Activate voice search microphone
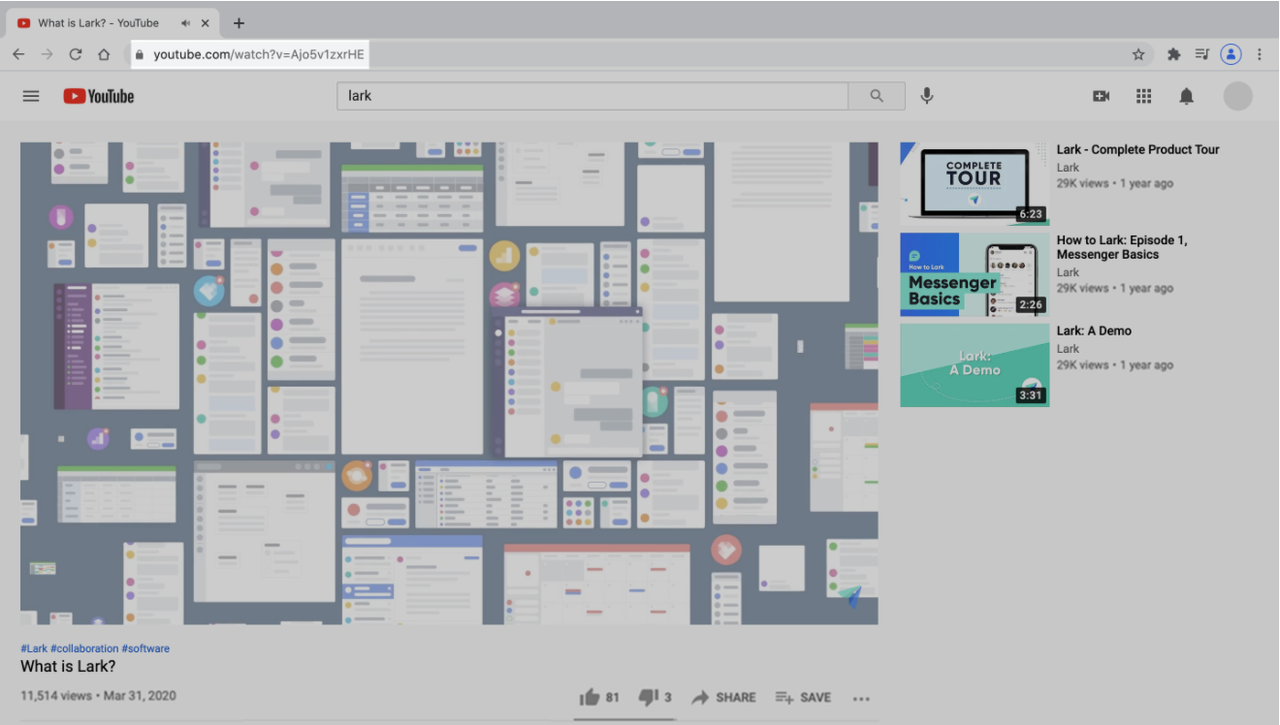Viewport: 1280px width, 725px height. click(x=927, y=96)
